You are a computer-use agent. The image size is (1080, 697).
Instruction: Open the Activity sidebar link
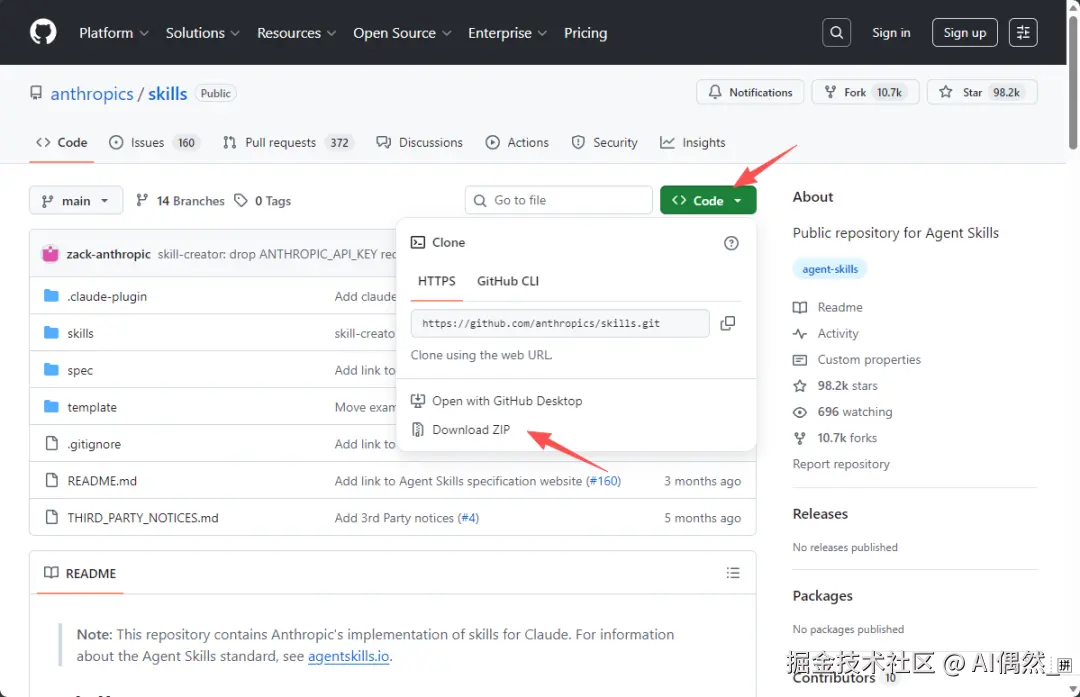point(826,333)
